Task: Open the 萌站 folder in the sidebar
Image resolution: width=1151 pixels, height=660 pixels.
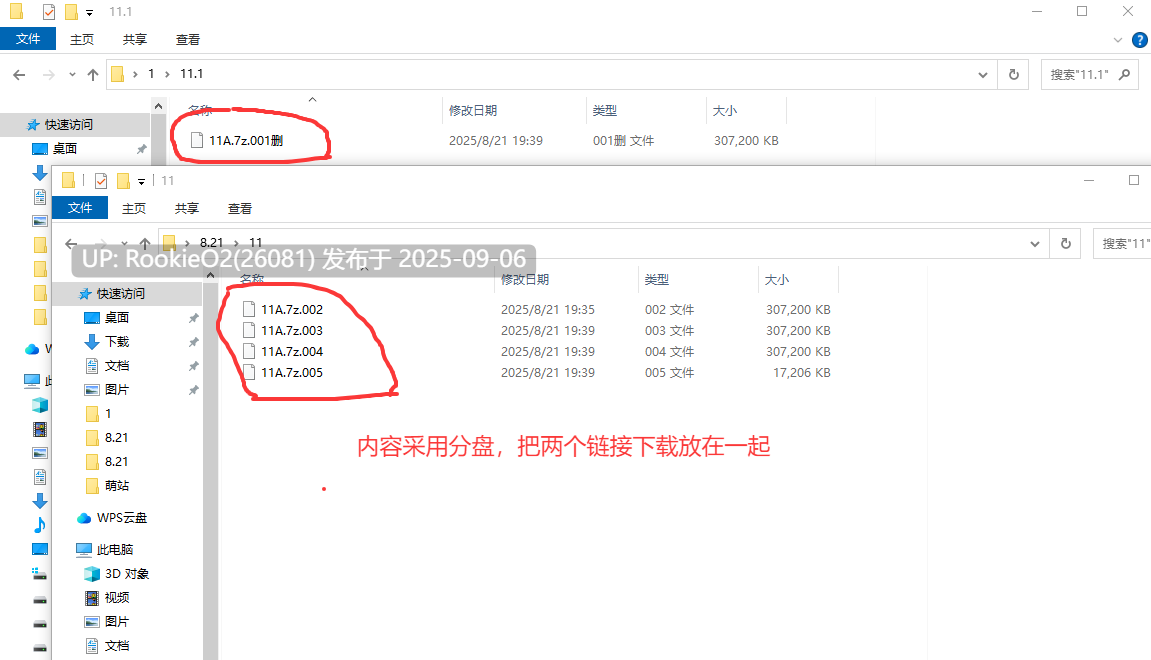Action: pos(117,486)
